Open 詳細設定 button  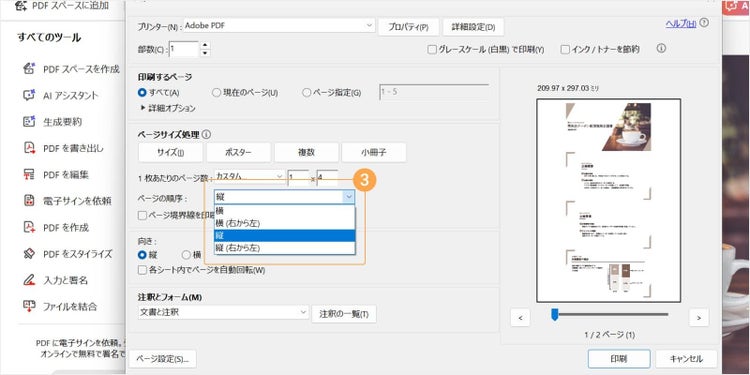473,27
